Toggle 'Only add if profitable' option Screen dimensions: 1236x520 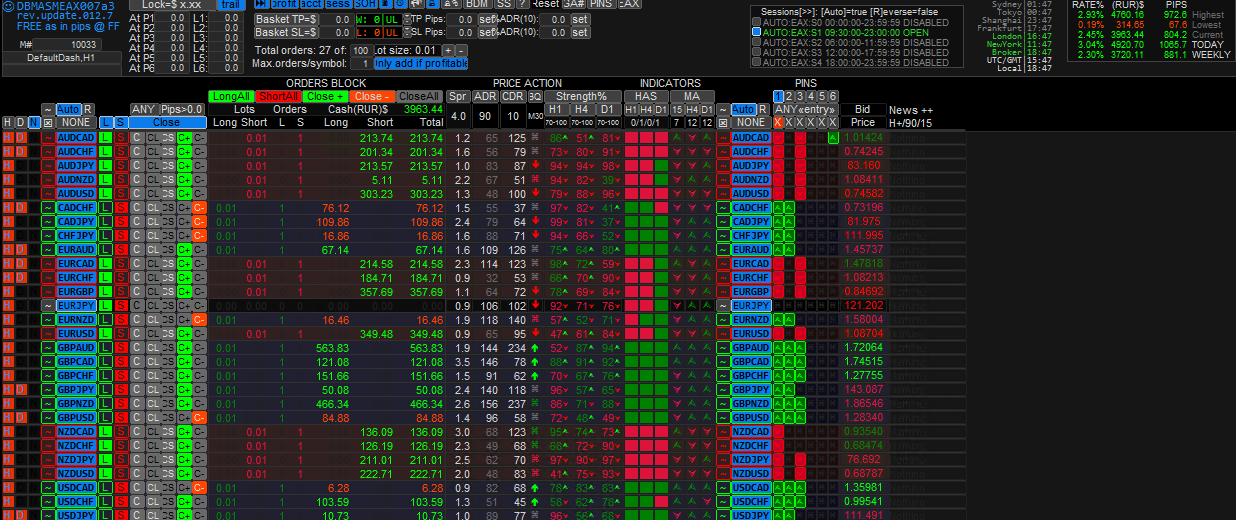click(421, 64)
